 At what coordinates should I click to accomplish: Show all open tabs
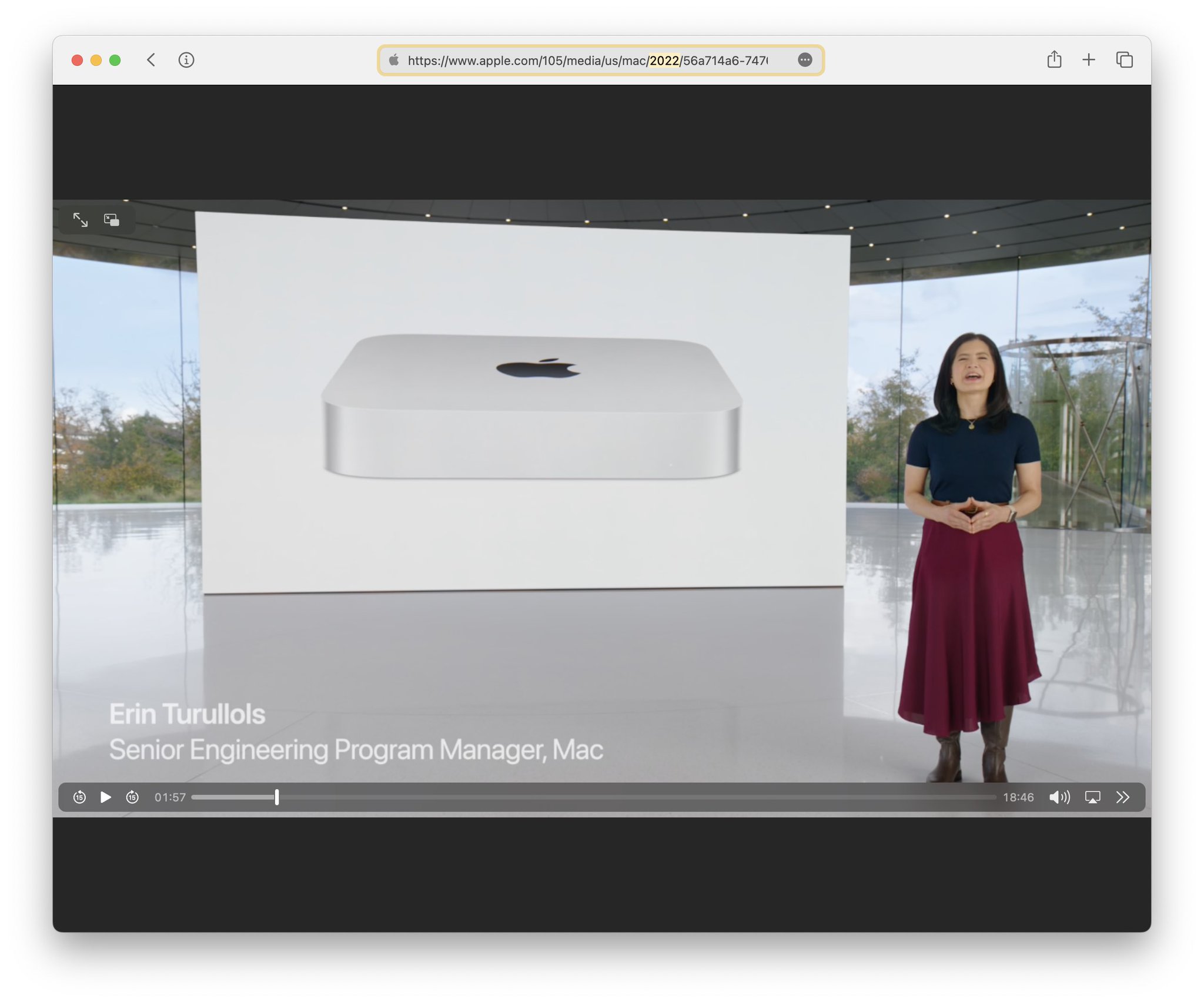(1124, 59)
